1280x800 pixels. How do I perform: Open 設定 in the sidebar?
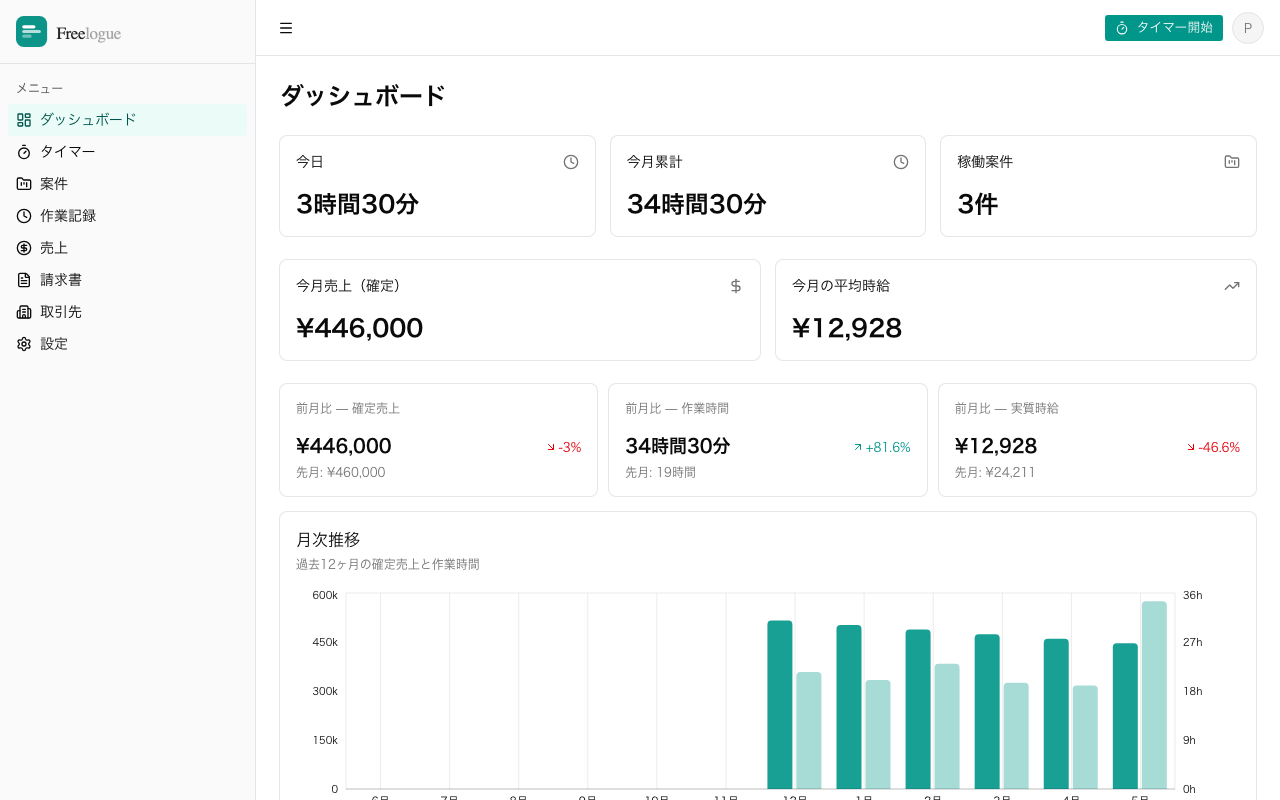tap(127, 344)
